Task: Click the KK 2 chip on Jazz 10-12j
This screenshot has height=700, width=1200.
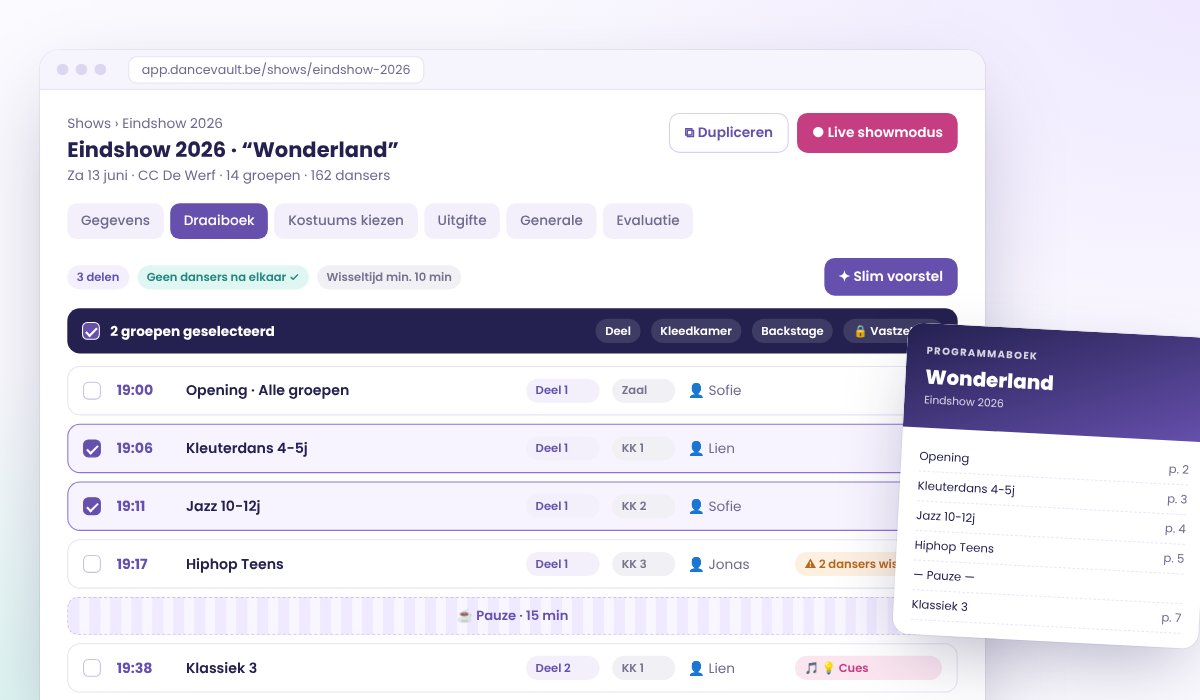Action: coord(643,507)
